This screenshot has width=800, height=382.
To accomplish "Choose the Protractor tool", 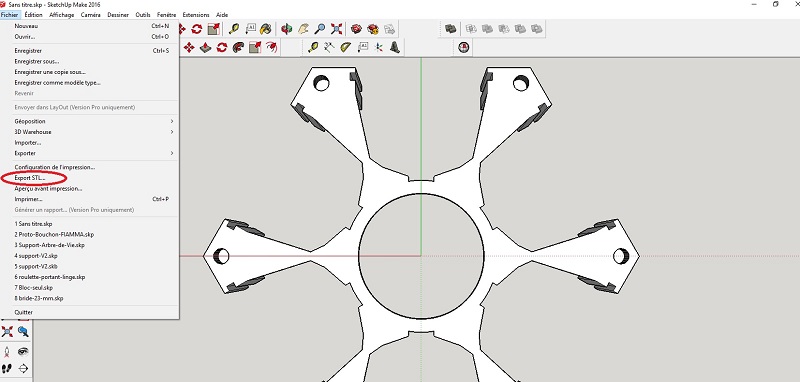I will tap(346, 47).
